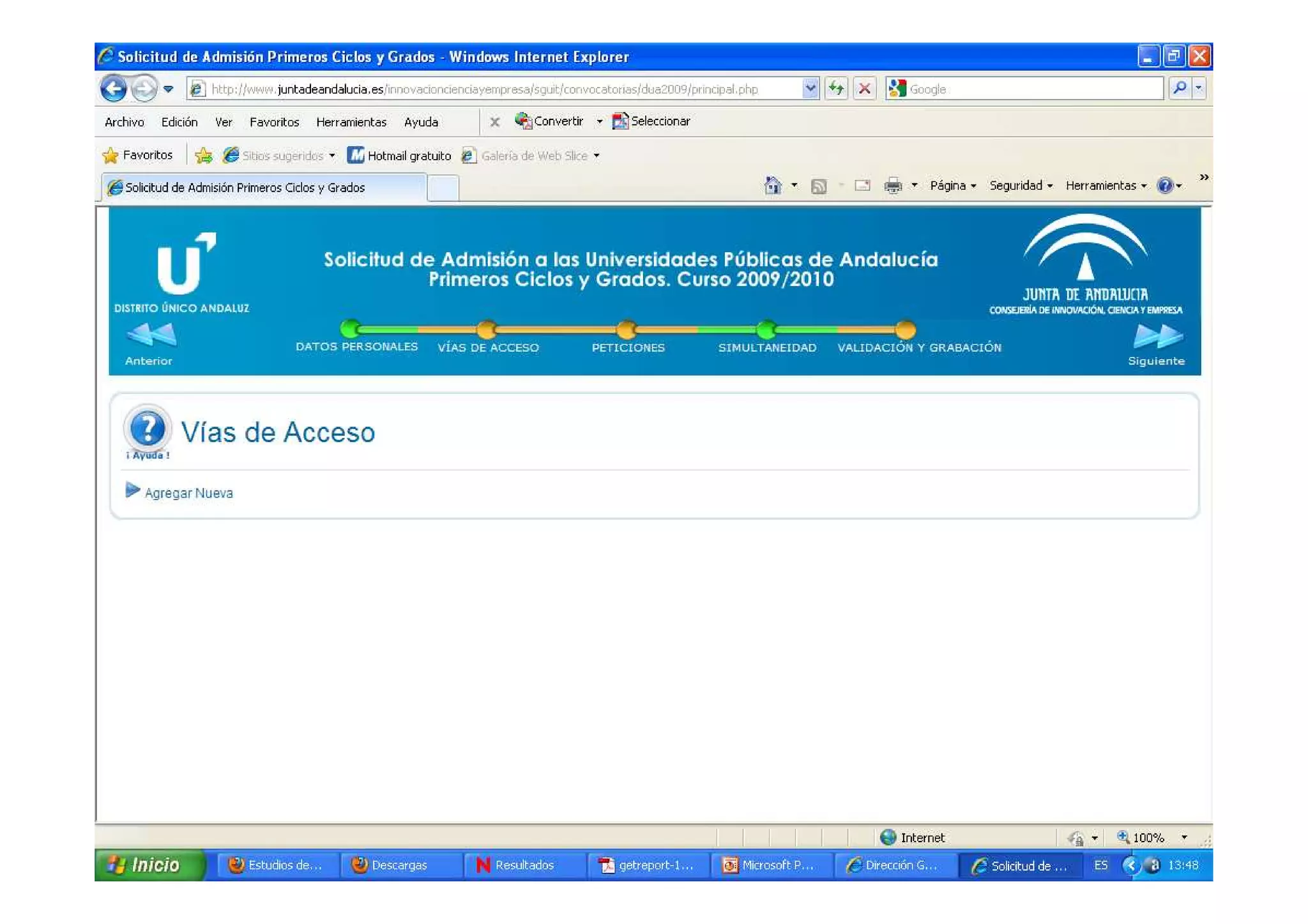Viewport: 1308px width, 924px height.
Task: Click the Agregar Nueva link
Action: (188, 493)
